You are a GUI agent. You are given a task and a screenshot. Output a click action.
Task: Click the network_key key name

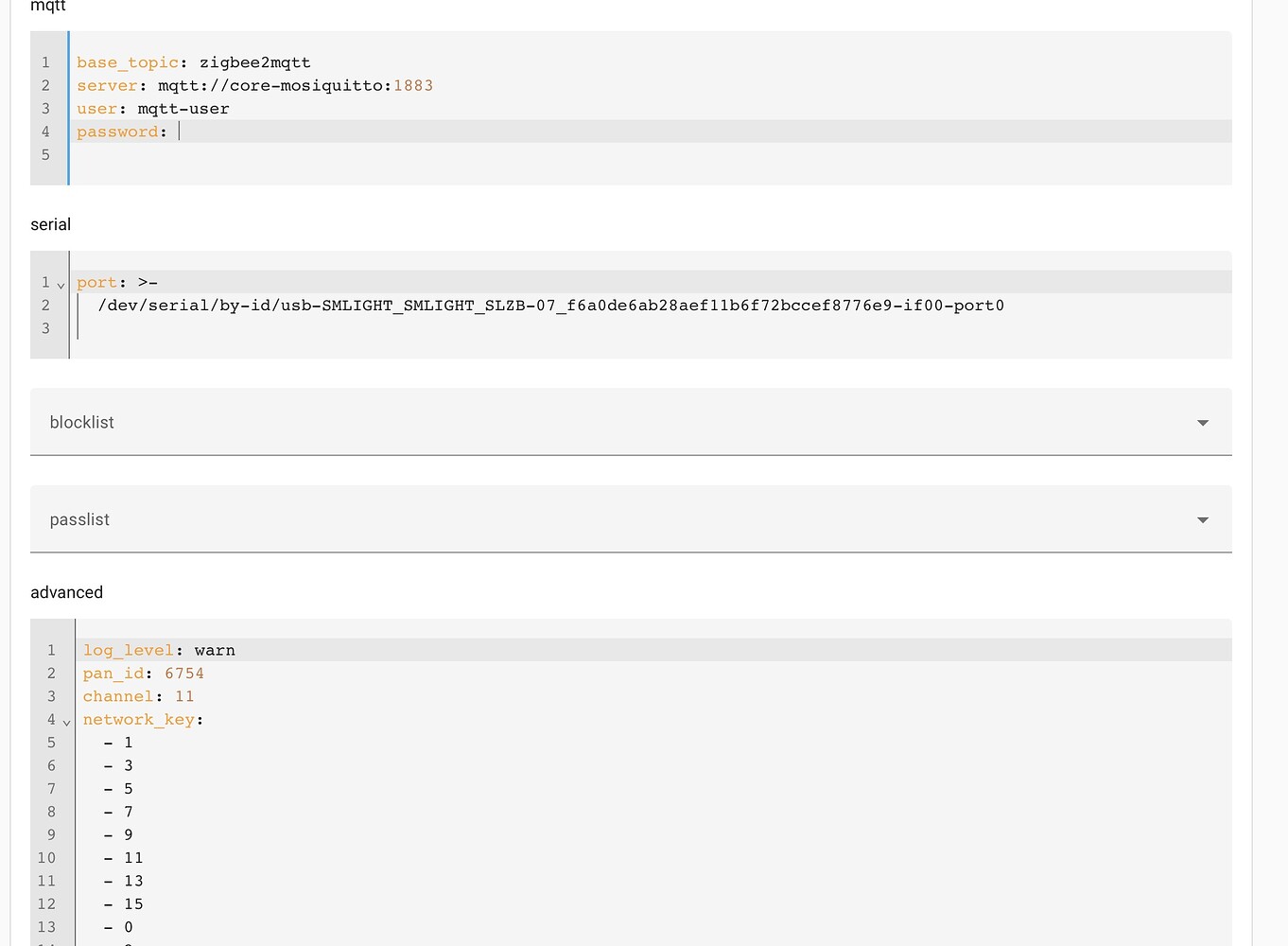(x=139, y=719)
